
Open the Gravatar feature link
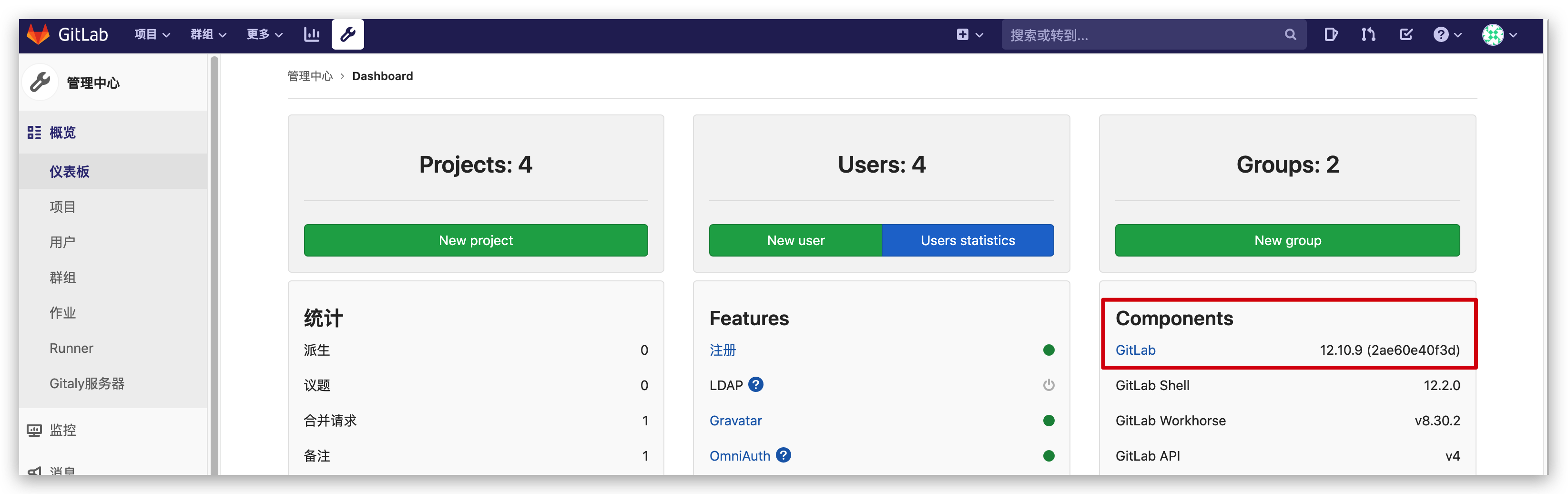(x=735, y=421)
